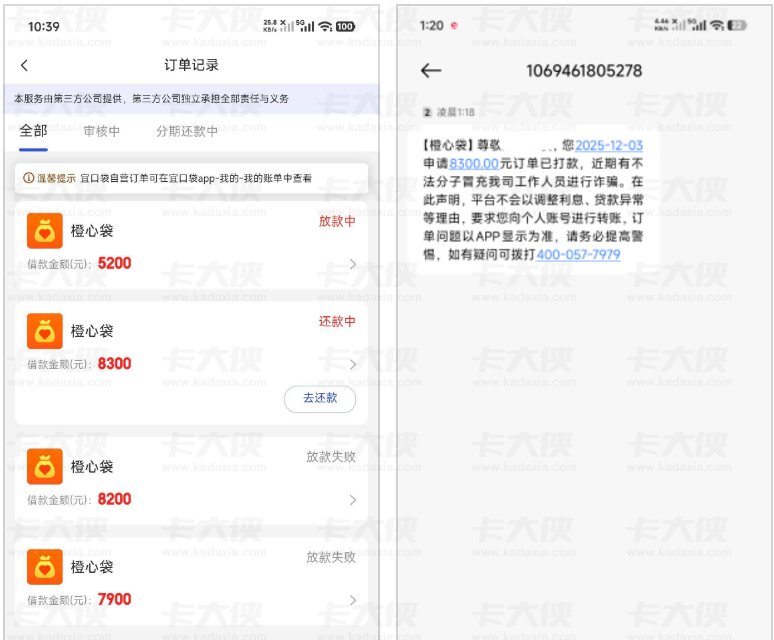Switch to the 审核中 tab

(x=102, y=131)
